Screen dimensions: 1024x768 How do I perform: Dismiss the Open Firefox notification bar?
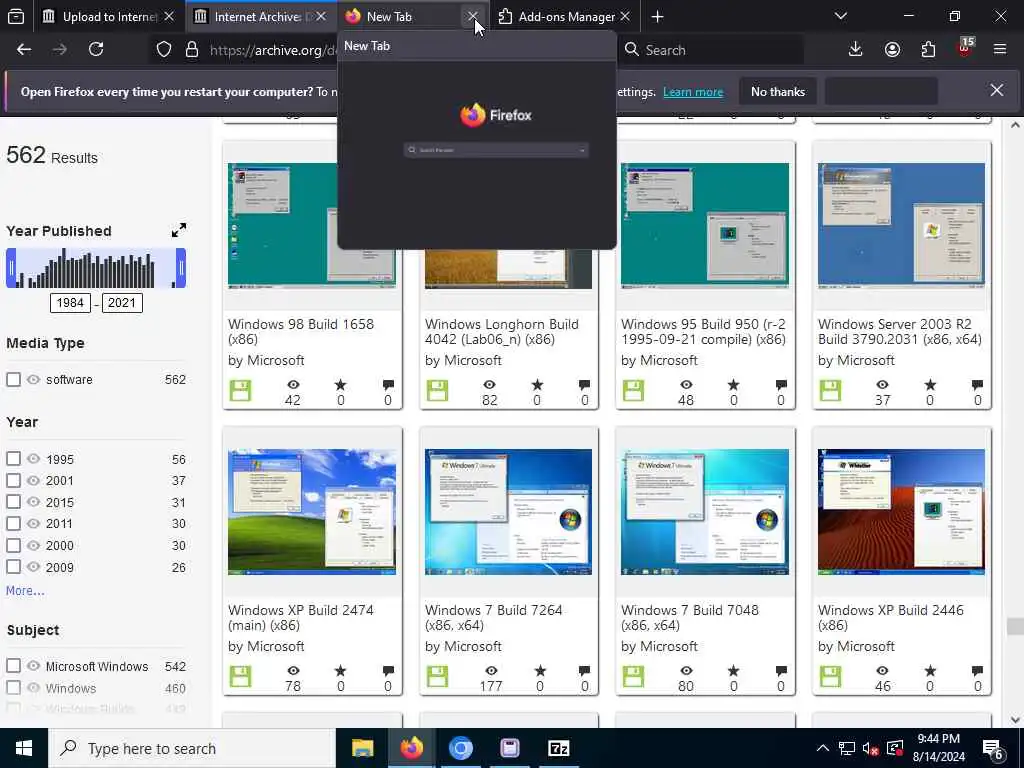pyautogui.click(x=997, y=91)
